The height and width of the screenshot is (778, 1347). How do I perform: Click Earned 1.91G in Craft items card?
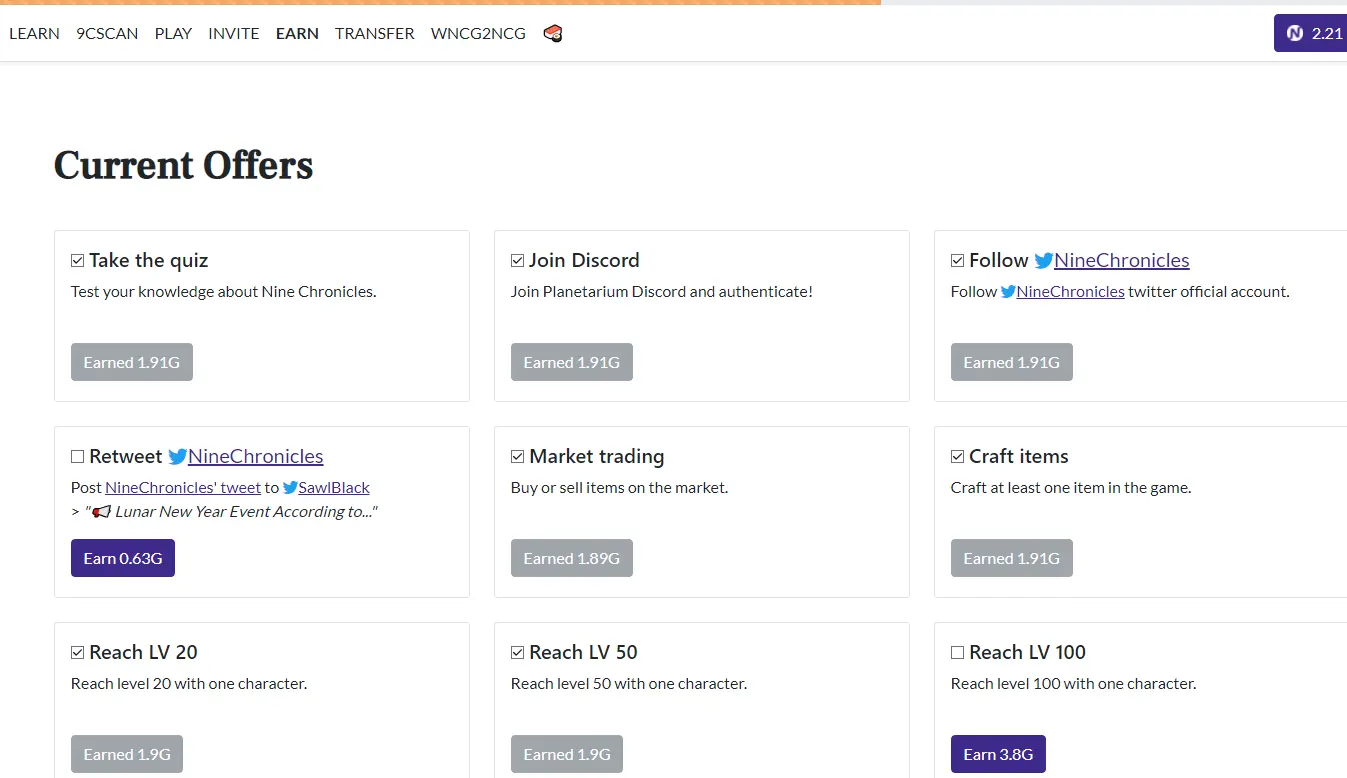point(1012,558)
